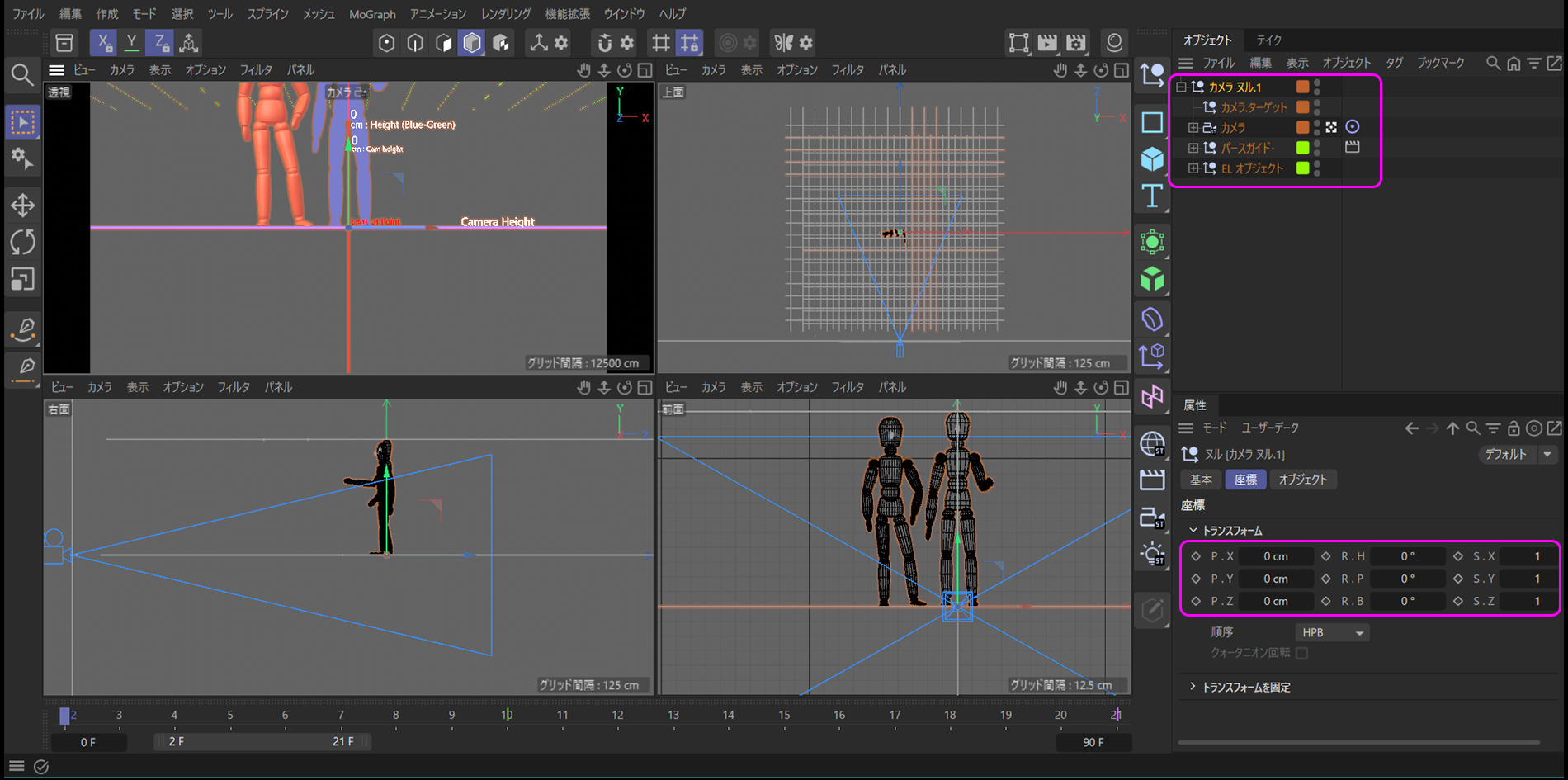This screenshot has width=1568, height=780.
Task: Click the P.X coordinate input field
Action: (1276, 556)
